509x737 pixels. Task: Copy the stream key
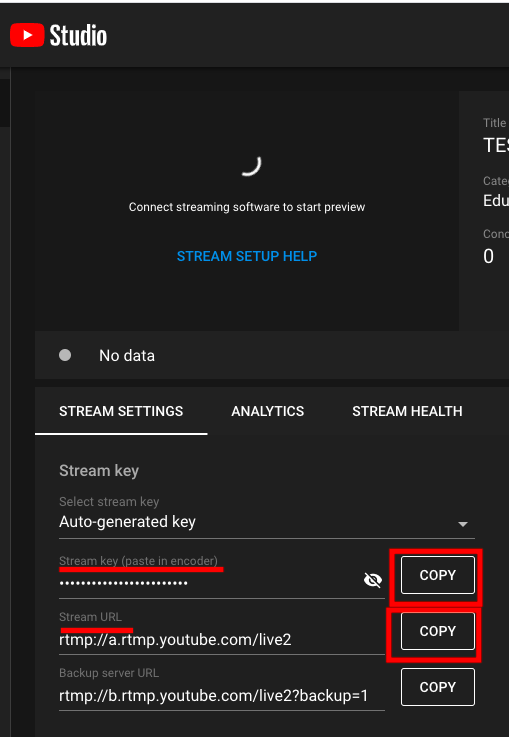tap(438, 575)
